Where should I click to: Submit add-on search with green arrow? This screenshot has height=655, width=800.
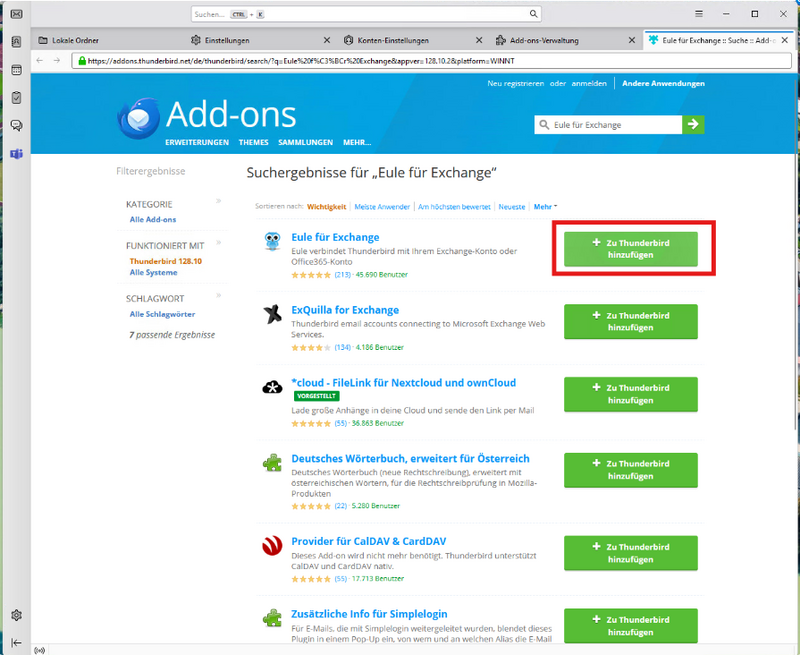[693, 124]
